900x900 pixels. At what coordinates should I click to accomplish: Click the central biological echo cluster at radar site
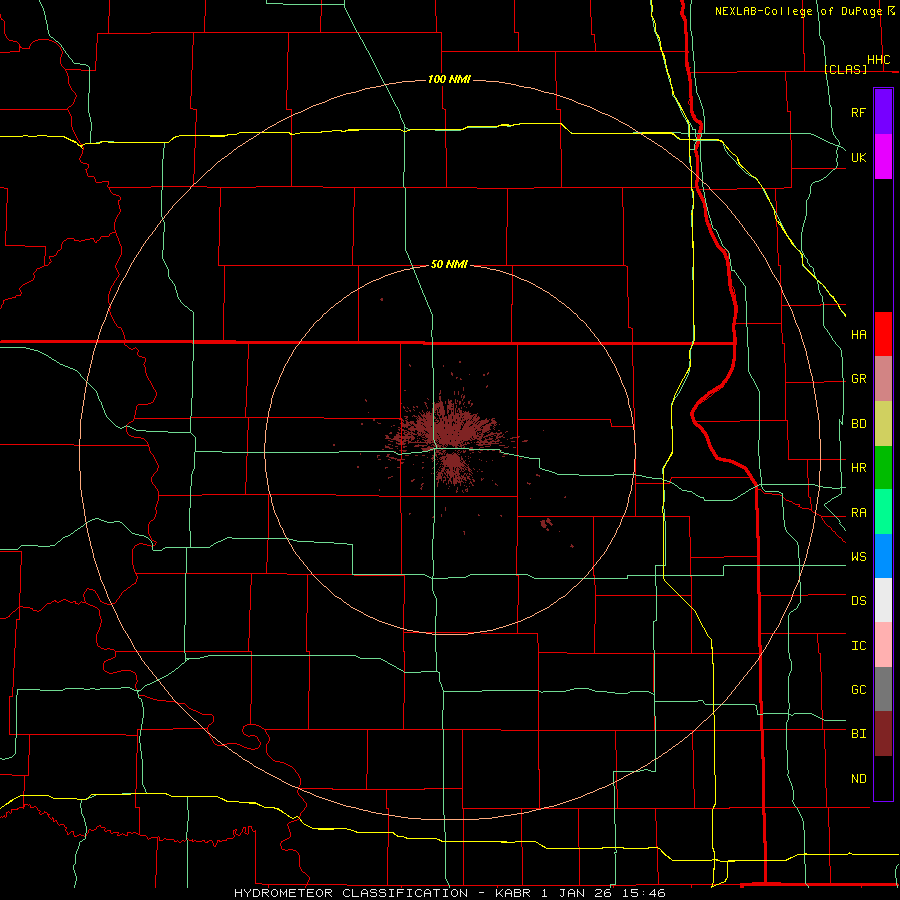448,442
